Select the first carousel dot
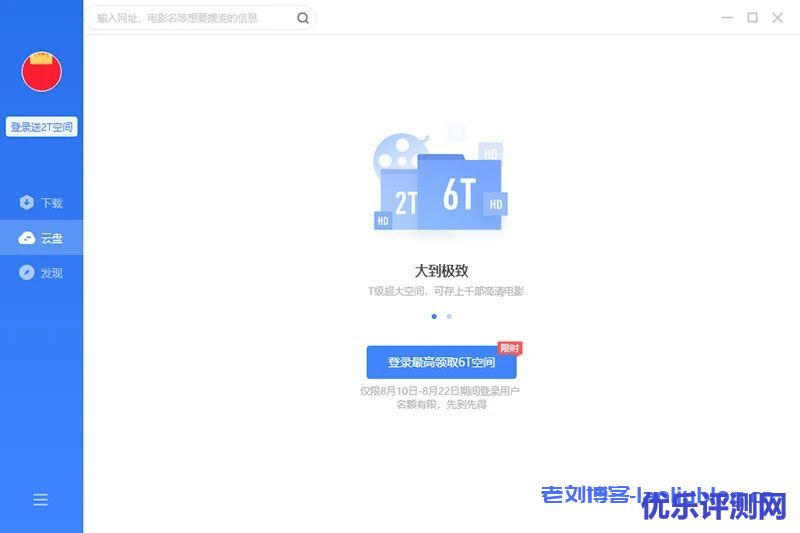The height and width of the screenshot is (533, 800). point(434,317)
